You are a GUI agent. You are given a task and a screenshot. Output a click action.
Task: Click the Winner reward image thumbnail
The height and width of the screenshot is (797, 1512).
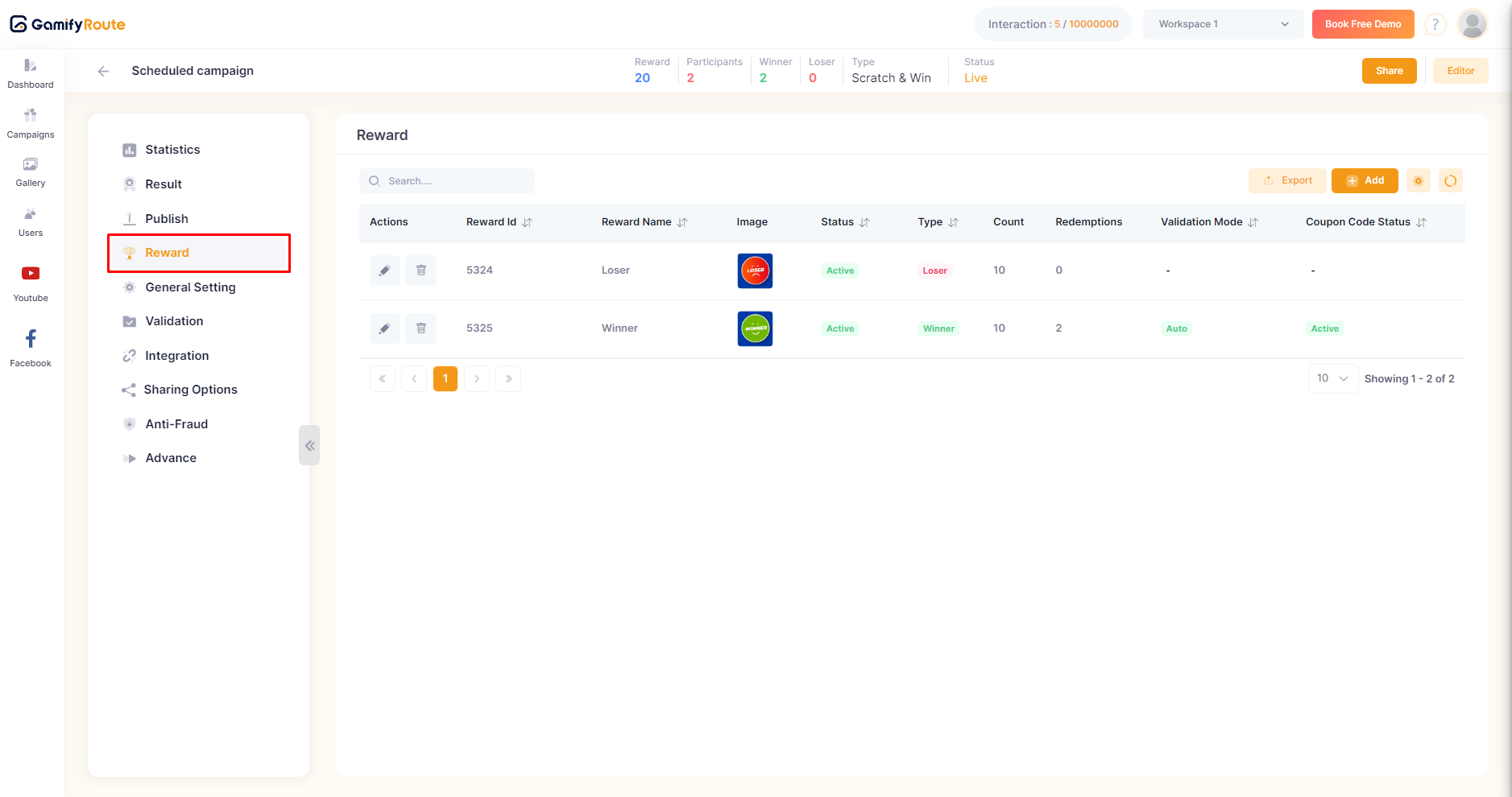pos(755,328)
